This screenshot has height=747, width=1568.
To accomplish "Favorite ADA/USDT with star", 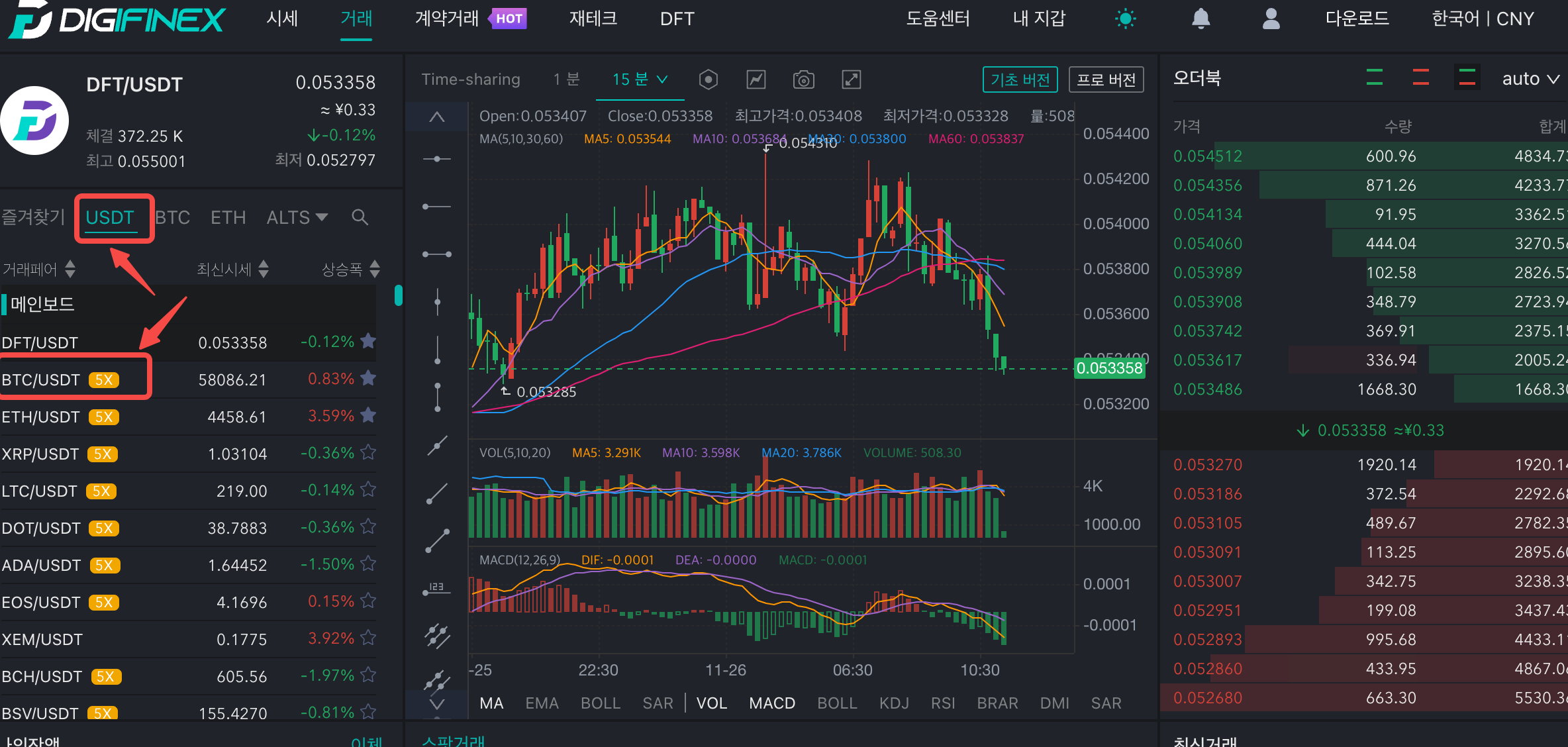I will [369, 564].
